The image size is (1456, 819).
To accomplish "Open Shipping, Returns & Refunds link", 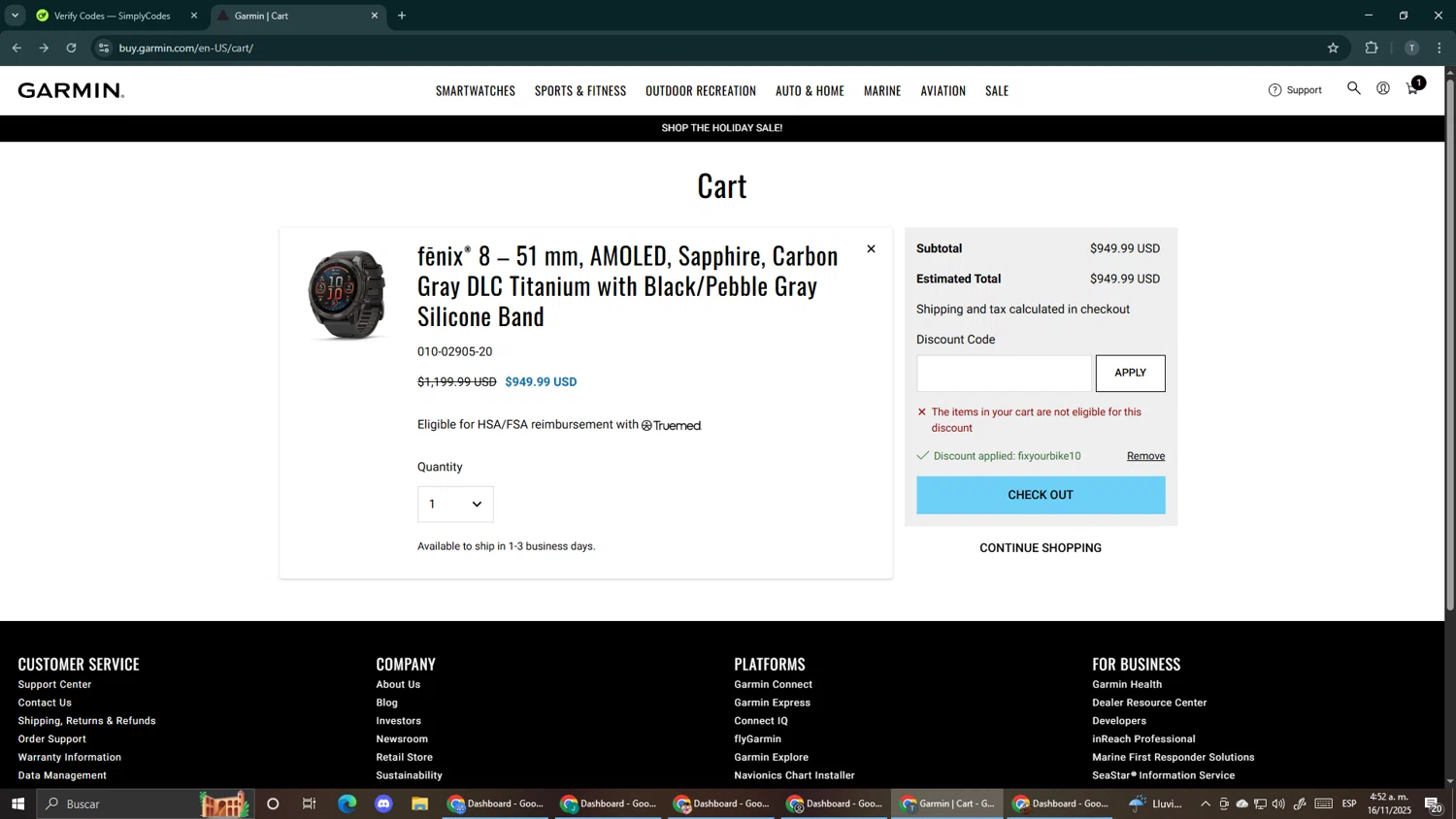I will pyautogui.click(x=86, y=721).
